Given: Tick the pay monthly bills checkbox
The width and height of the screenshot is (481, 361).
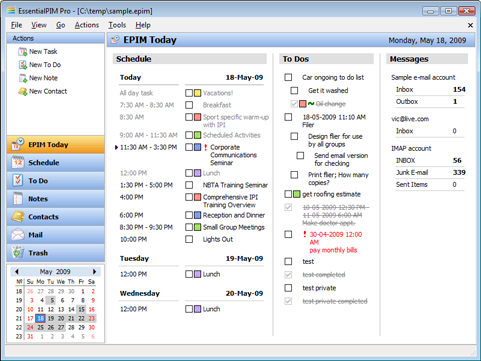Looking at the screenshot, I should click(288, 234).
